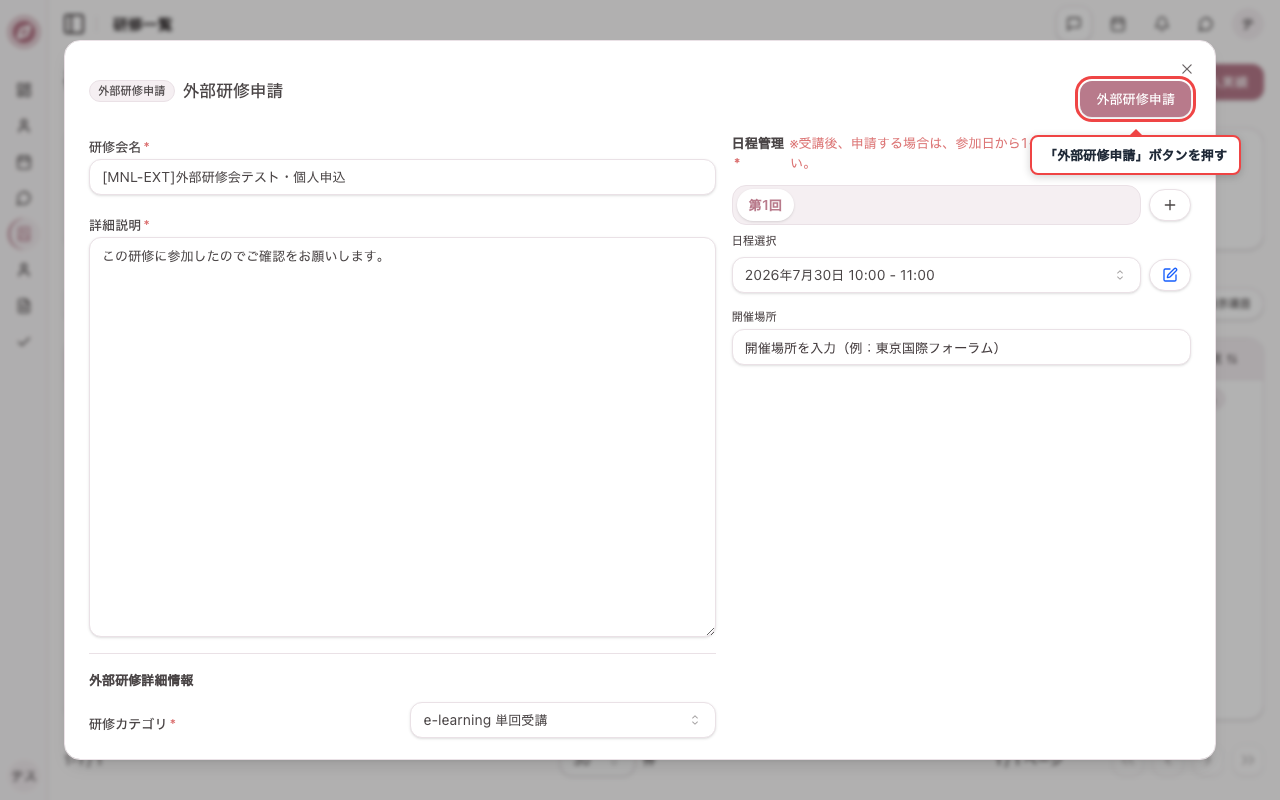Open the square message icon in top bar

[x=1074, y=24]
